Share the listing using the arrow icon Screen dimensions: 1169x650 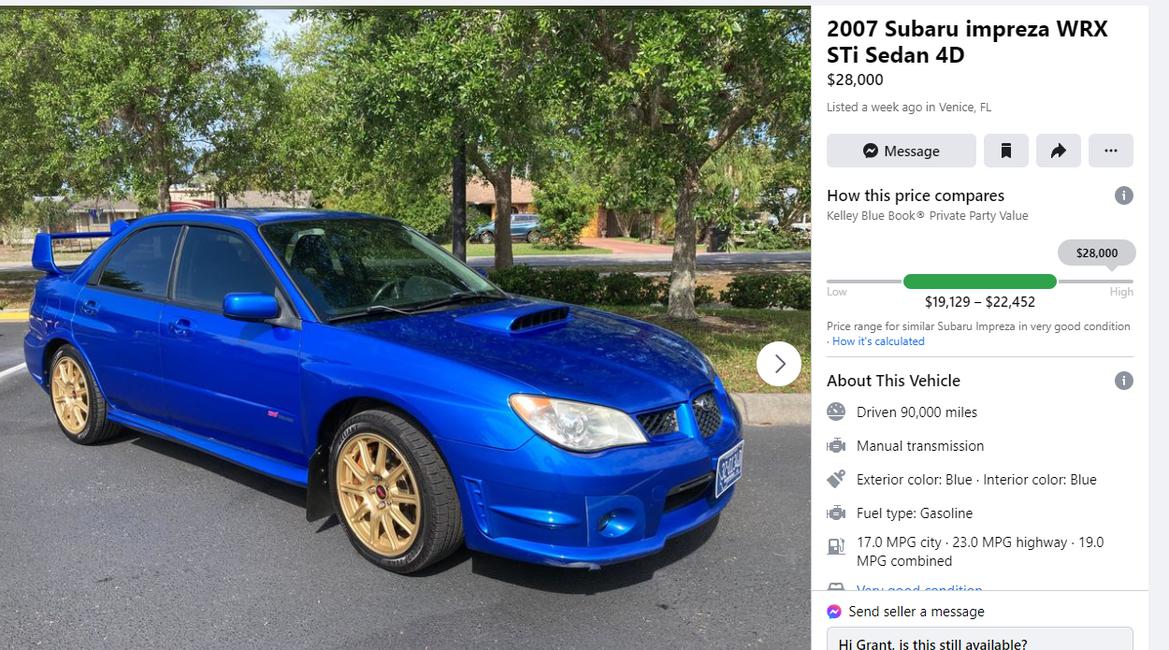coord(1058,151)
